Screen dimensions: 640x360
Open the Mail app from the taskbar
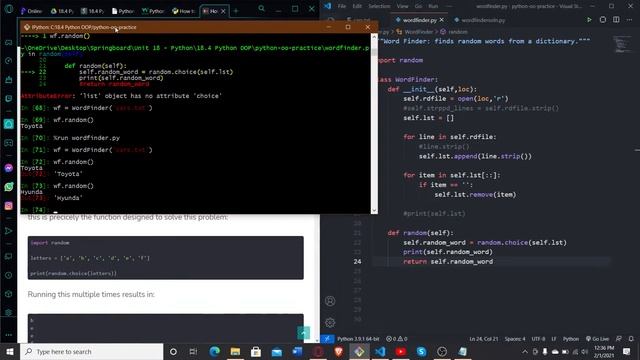coord(277,351)
